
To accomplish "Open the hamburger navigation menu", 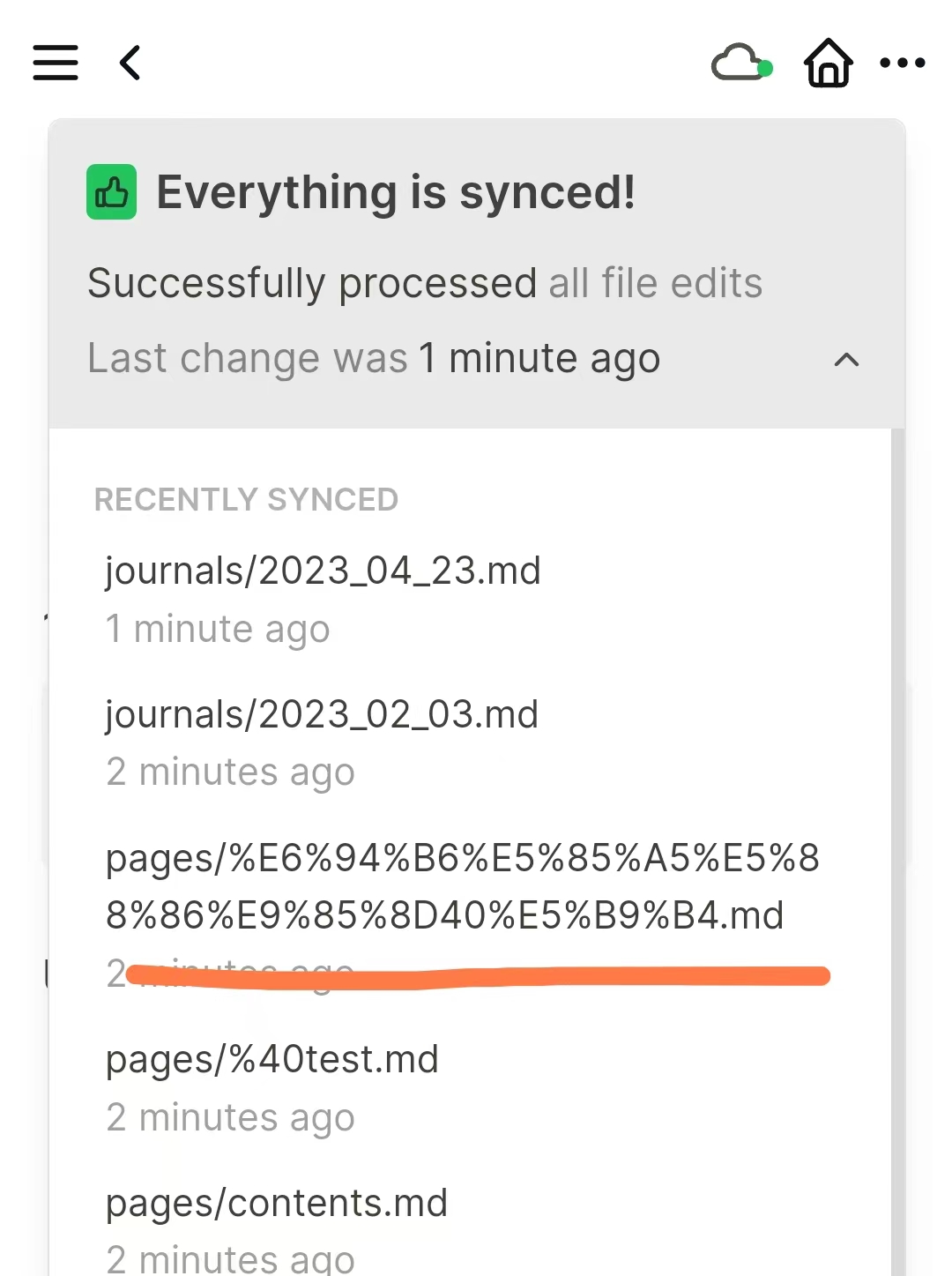I will click(55, 63).
